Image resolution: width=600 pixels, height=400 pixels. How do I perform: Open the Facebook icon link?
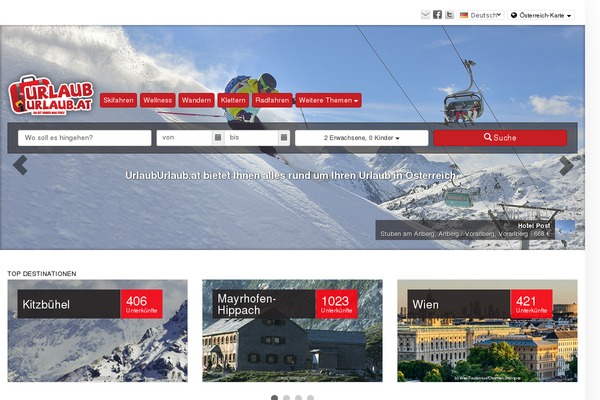point(437,15)
